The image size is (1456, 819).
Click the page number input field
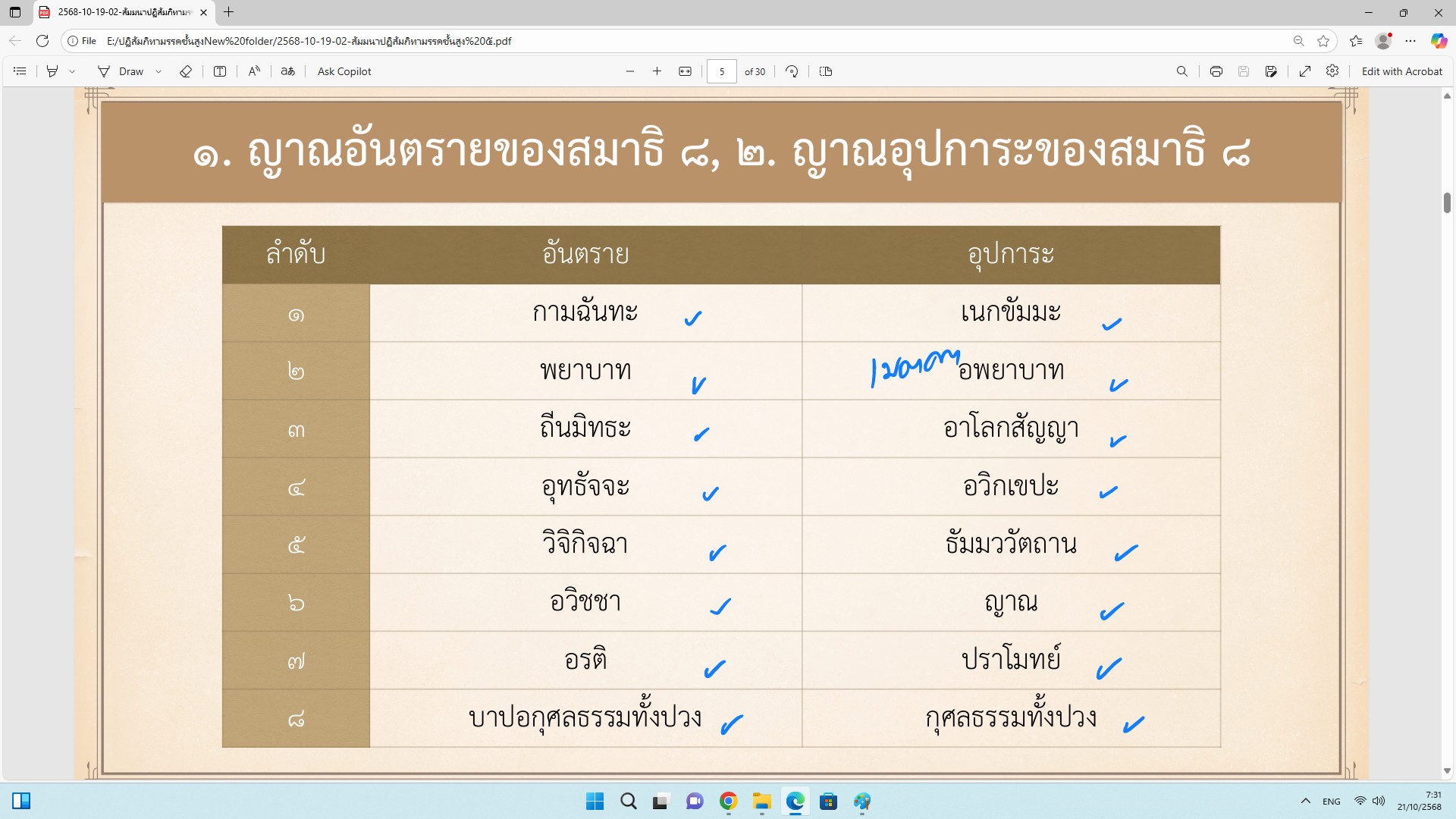point(721,71)
